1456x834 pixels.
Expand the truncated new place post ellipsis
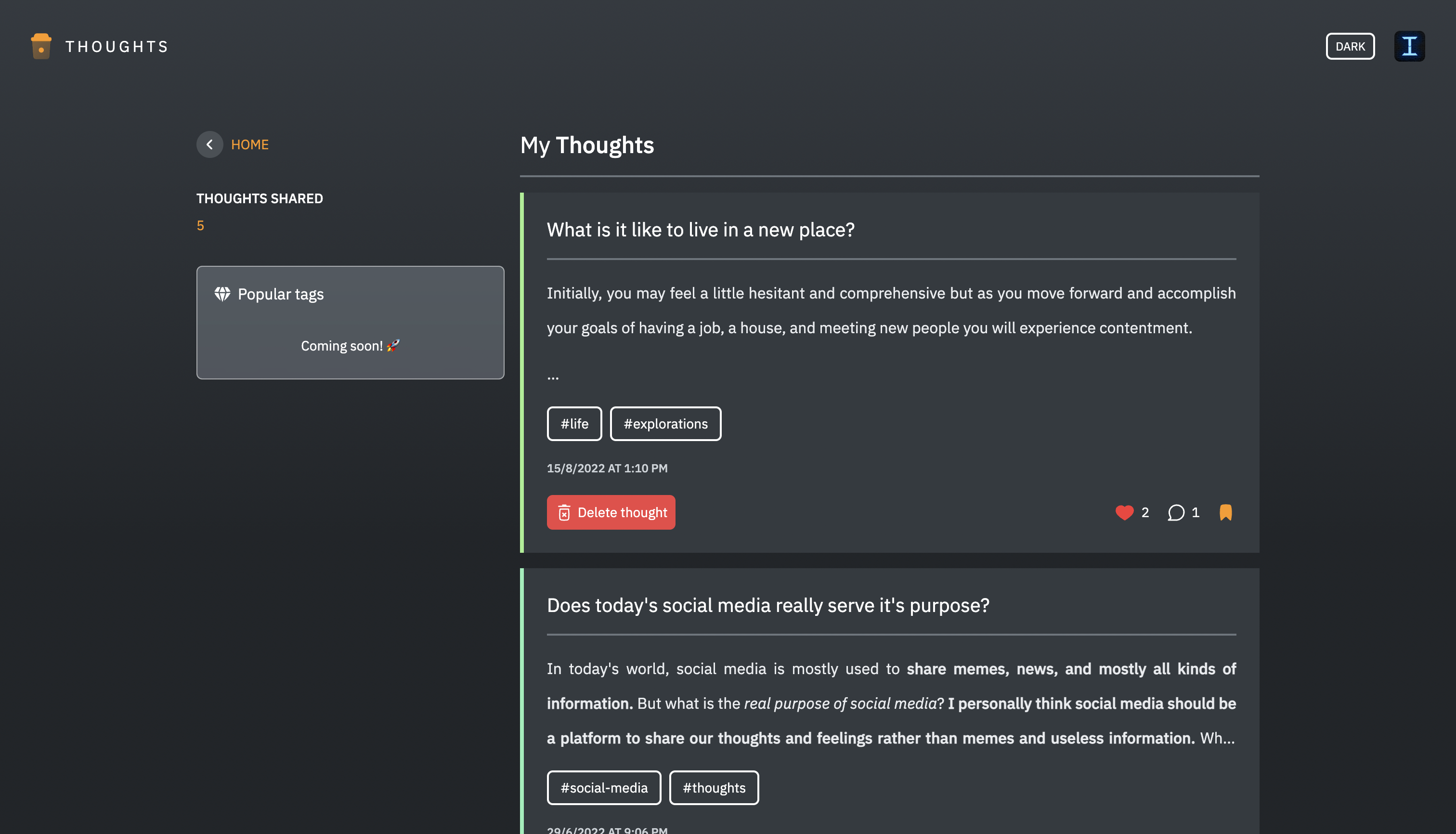(553, 377)
